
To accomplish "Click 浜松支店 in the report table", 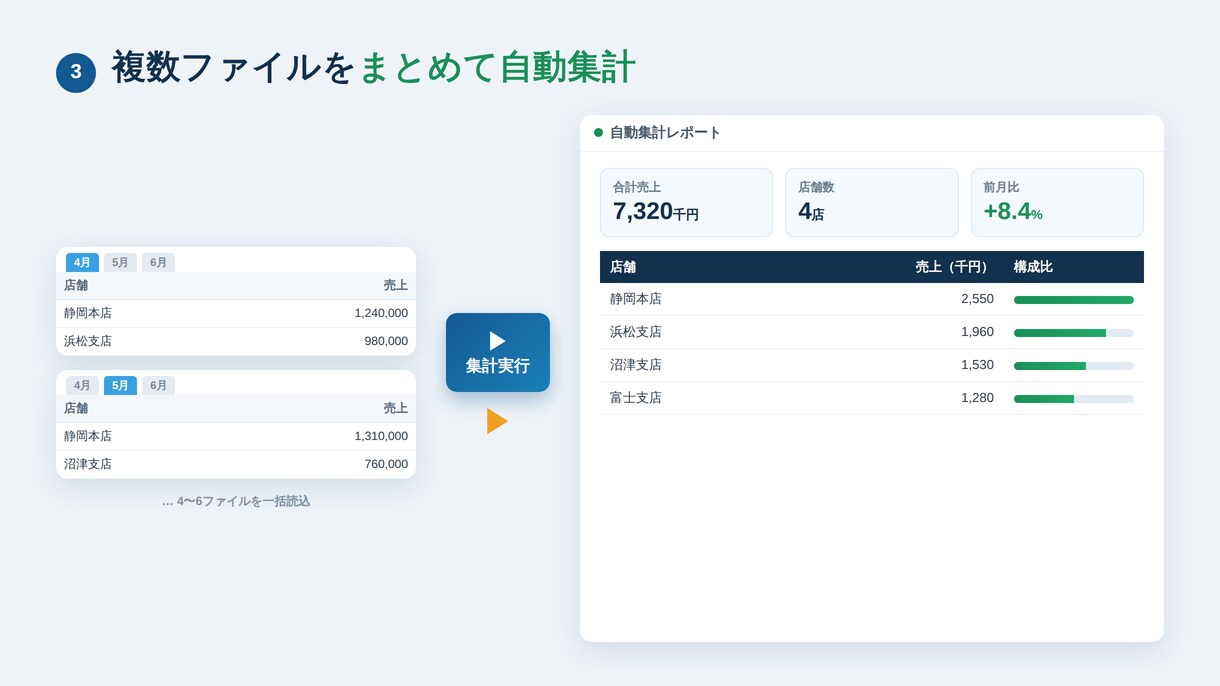I will (636, 332).
